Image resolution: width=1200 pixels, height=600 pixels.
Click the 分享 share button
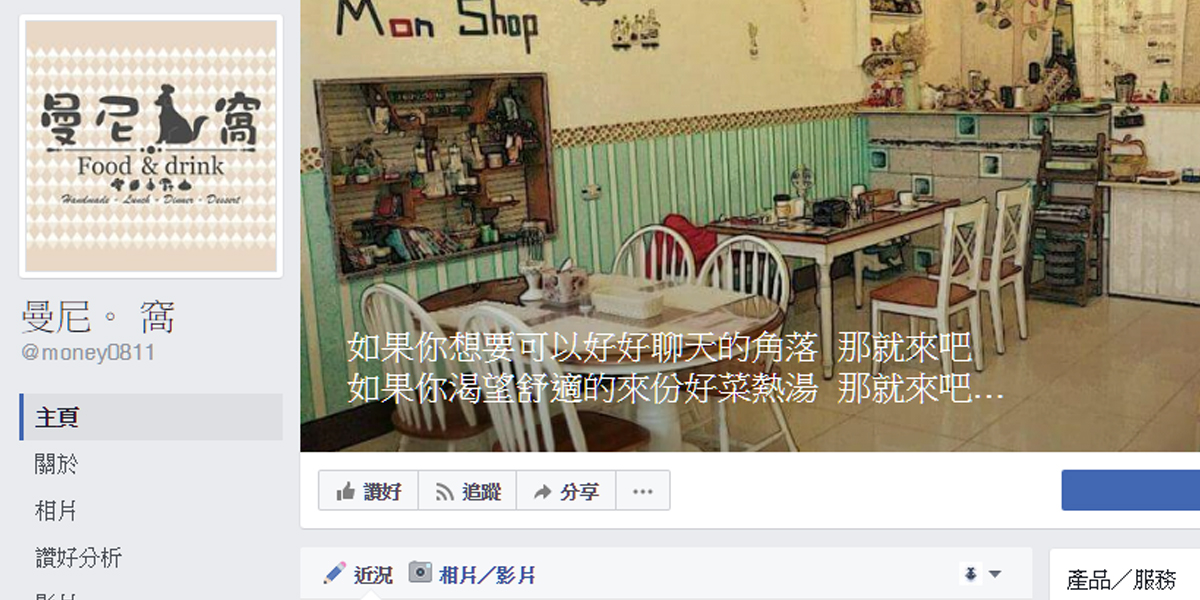[x=565, y=491]
